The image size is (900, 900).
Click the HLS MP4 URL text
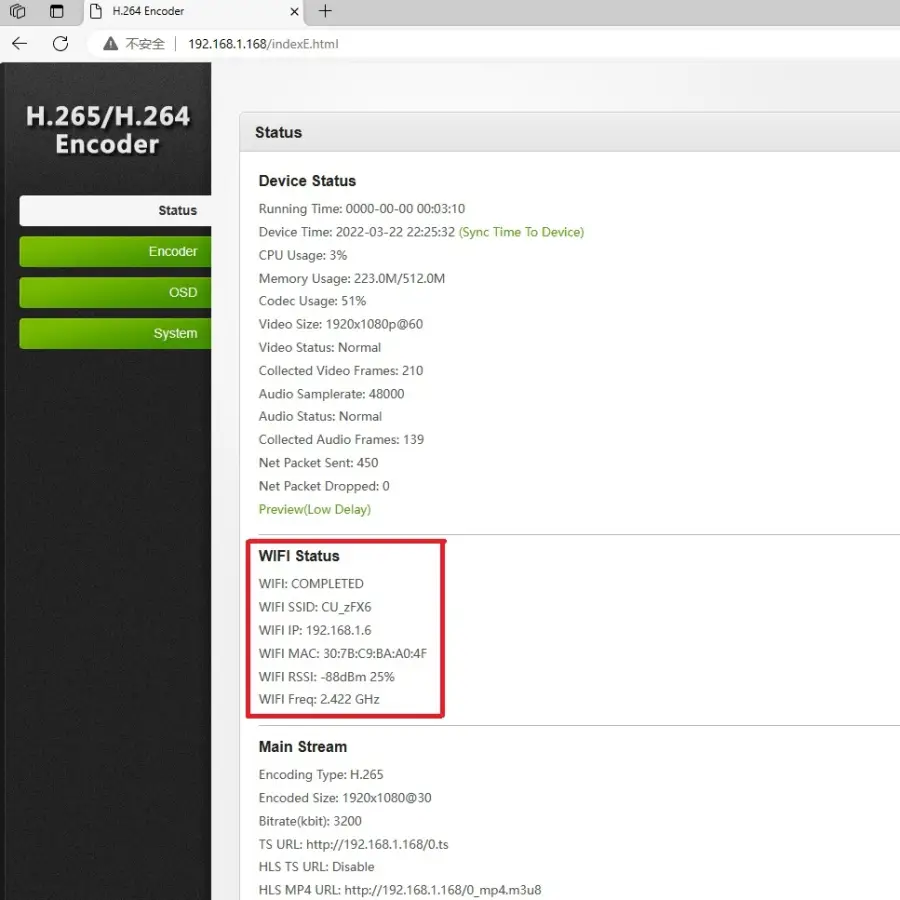(442, 890)
